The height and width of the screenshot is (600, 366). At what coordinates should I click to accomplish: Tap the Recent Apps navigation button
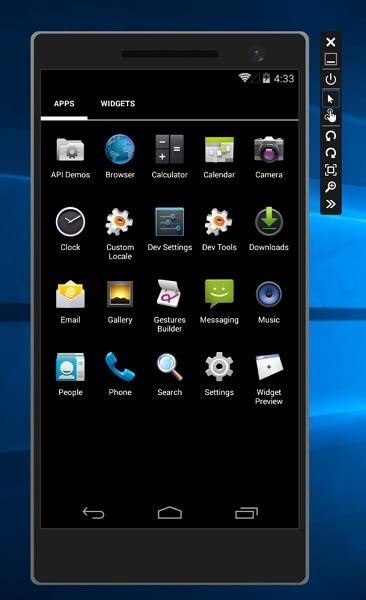(246, 513)
